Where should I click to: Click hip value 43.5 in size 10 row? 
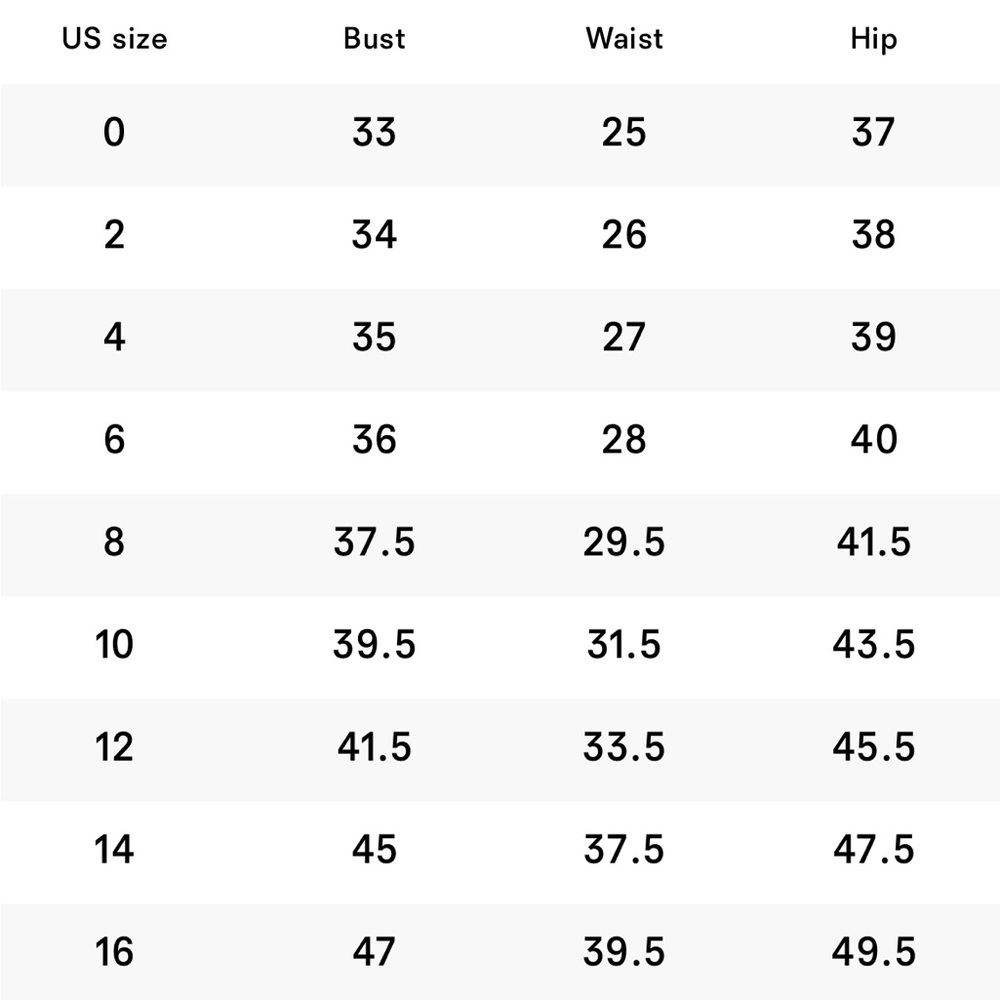(874, 644)
